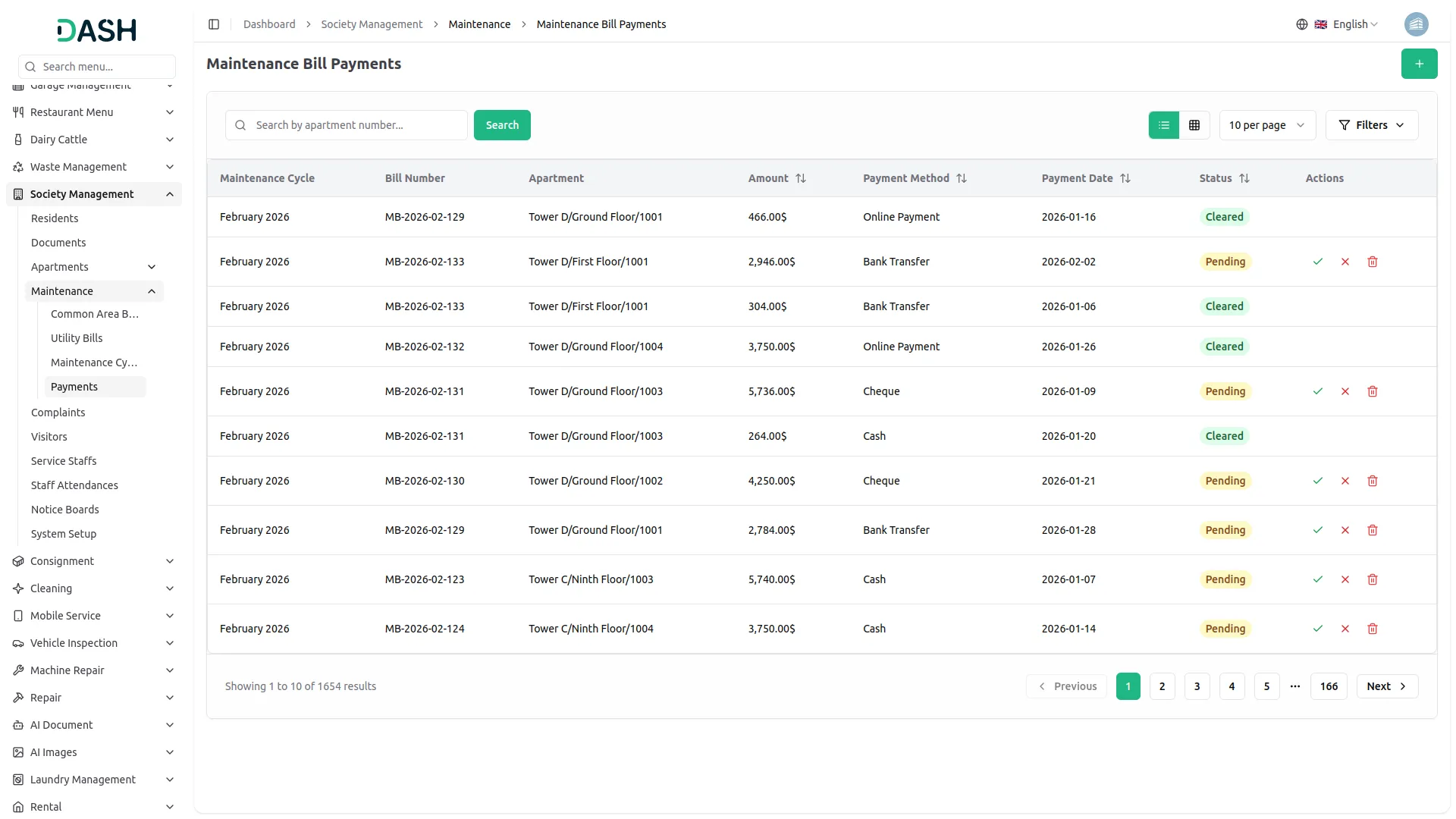Toggle the sidebar collapse icon
The height and width of the screenshot is (819, 1456).
(214, 24)
